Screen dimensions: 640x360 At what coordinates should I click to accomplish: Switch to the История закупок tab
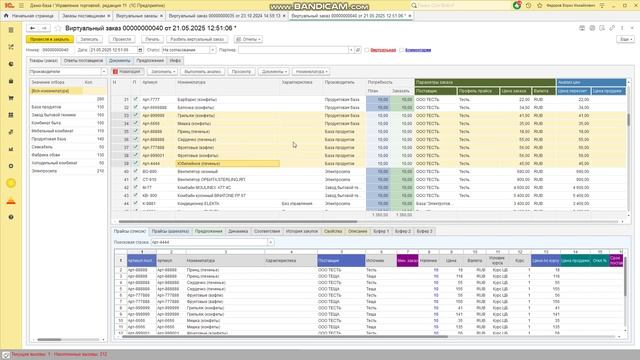pos(302,231)
